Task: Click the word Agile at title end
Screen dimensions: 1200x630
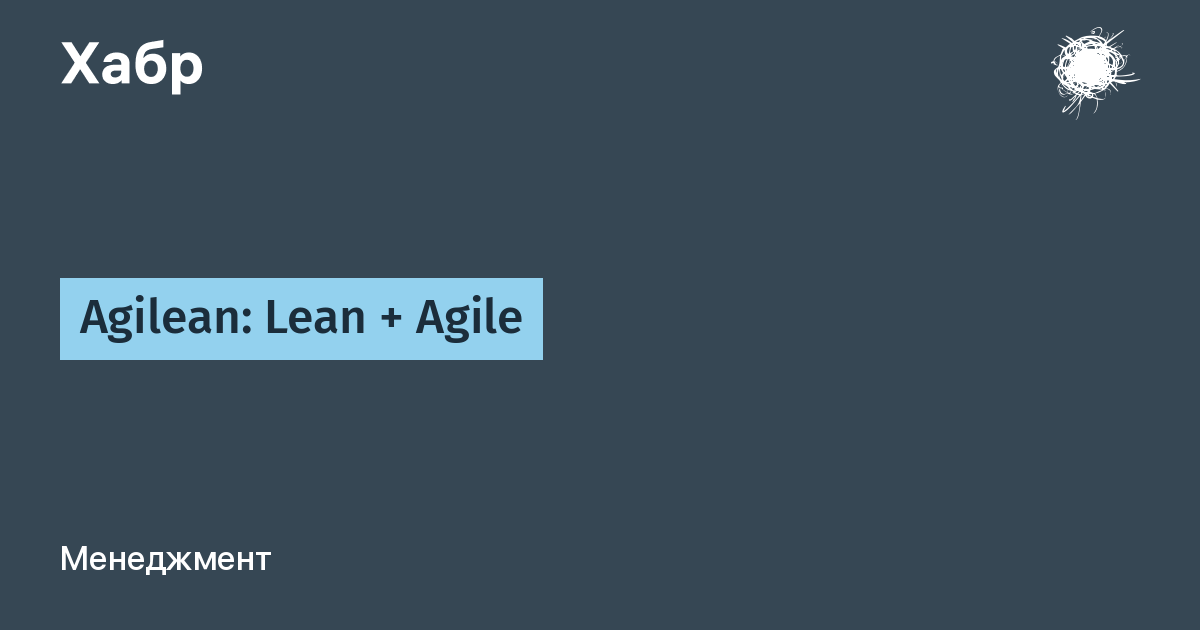Action: (469, 319)
